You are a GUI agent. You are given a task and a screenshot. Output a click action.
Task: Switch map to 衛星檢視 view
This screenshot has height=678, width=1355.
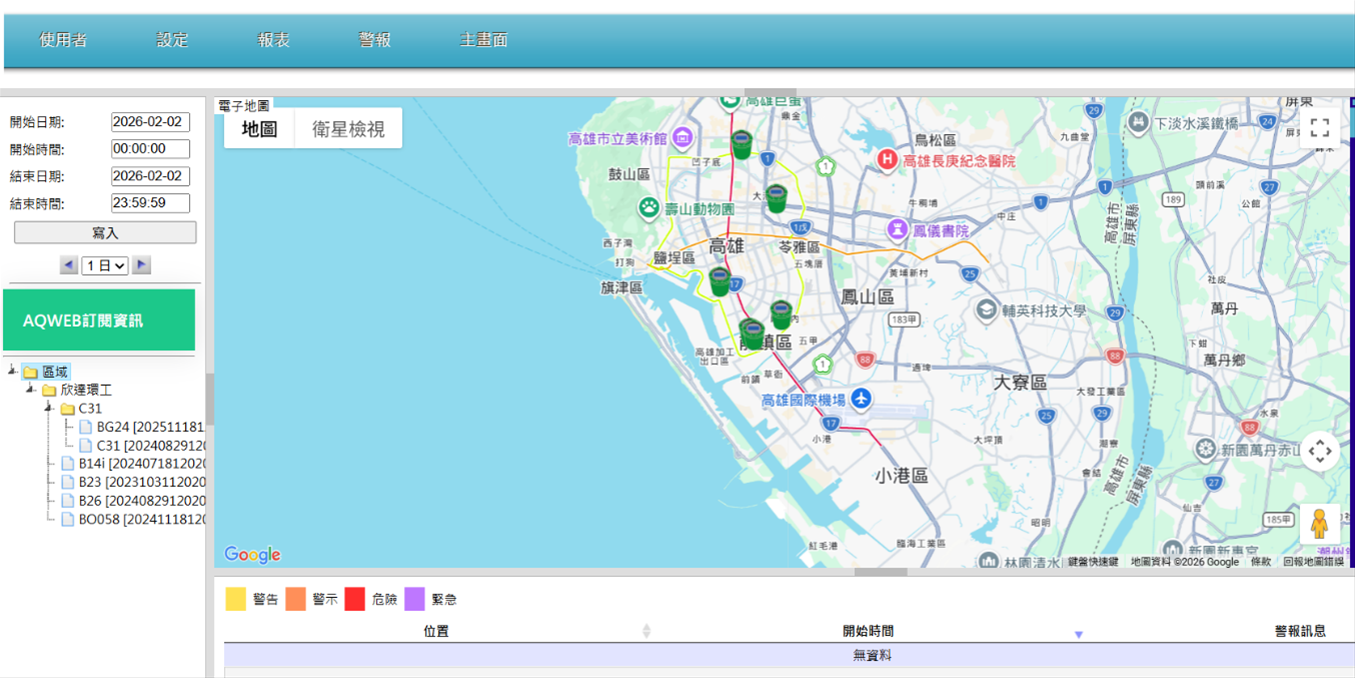coord(348,129)
